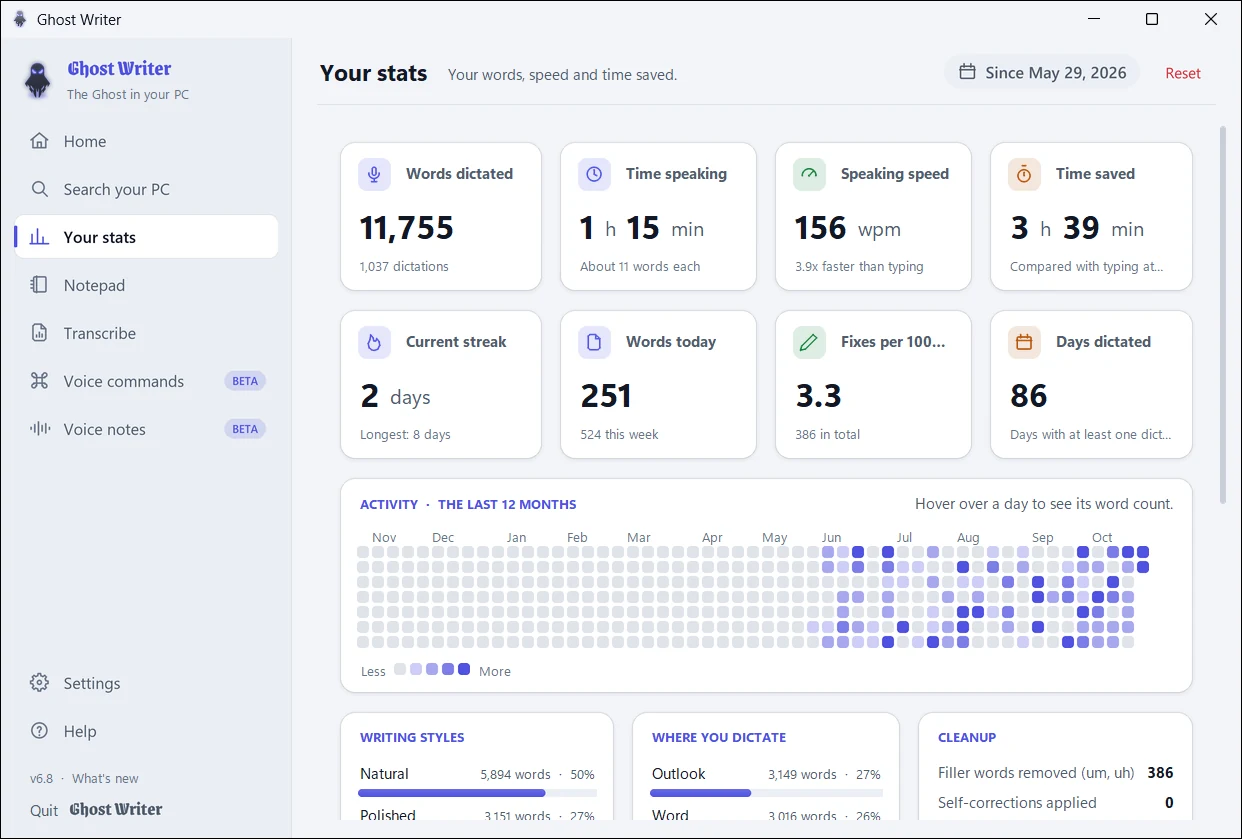The image size is (1242, 839).
Task: Click the document icon on Words today
Action: point(594,342)
